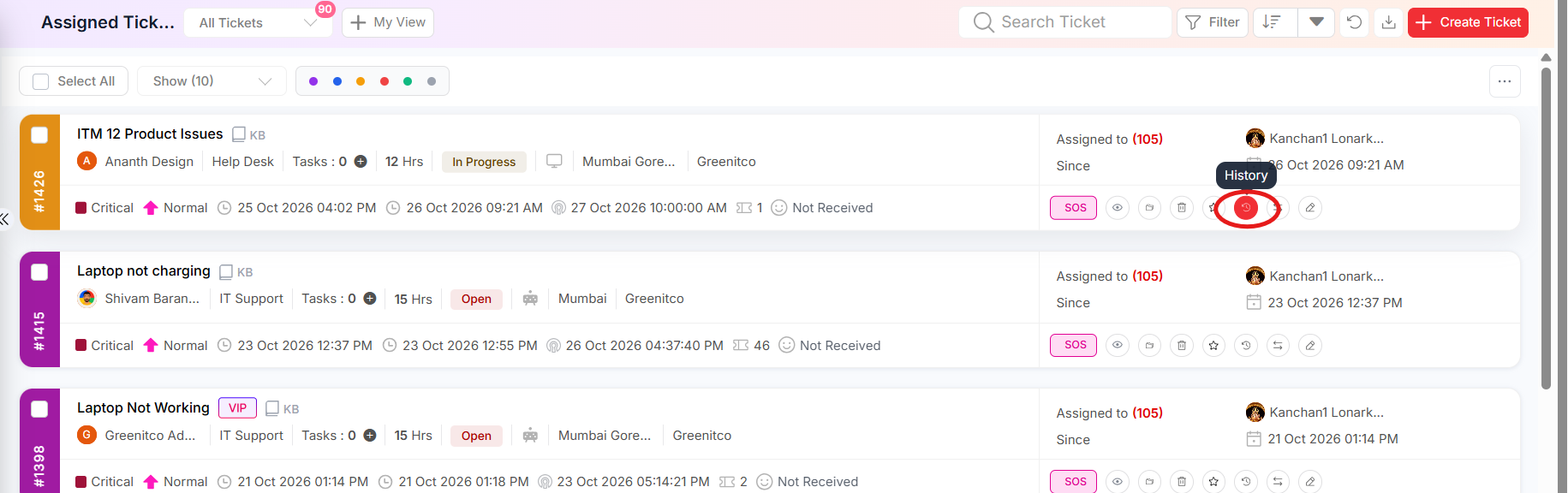Transfer the Laptop not charging ticket
Viewport: 1568px width, 493px height.
tap(1278, 346)
